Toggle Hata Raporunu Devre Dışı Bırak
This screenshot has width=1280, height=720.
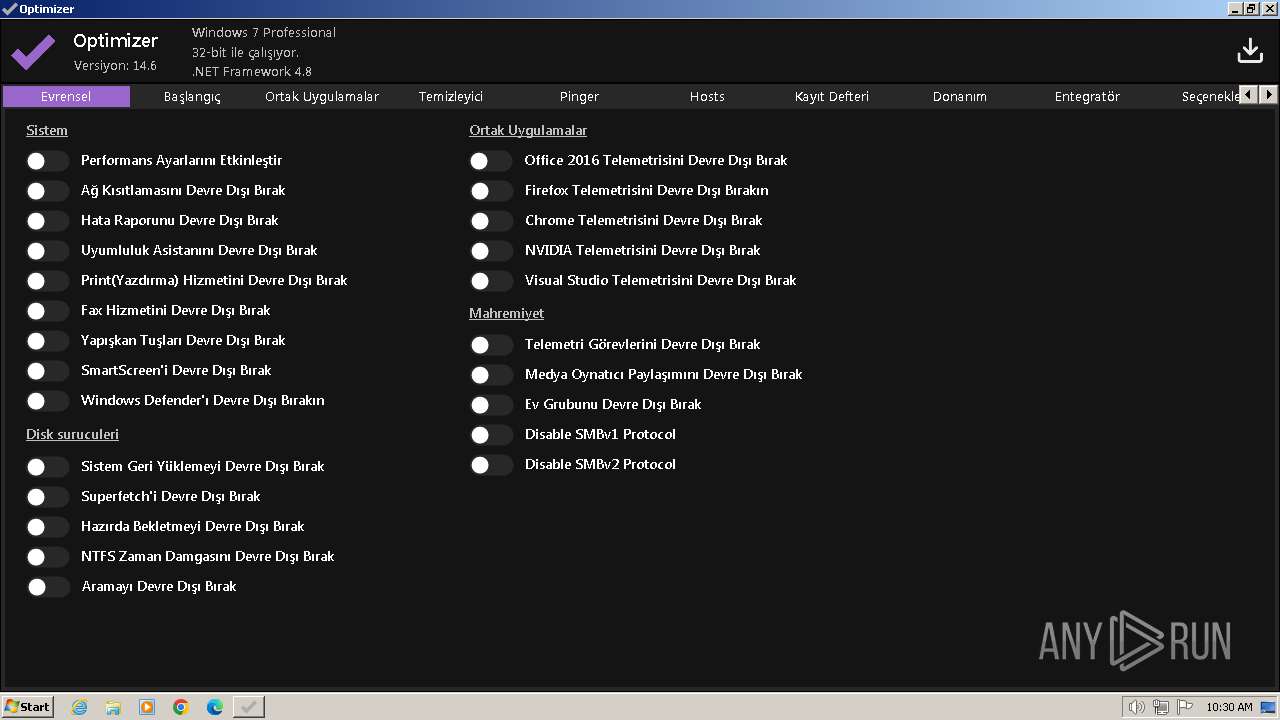pyautogui.click(x=47, y=220)
